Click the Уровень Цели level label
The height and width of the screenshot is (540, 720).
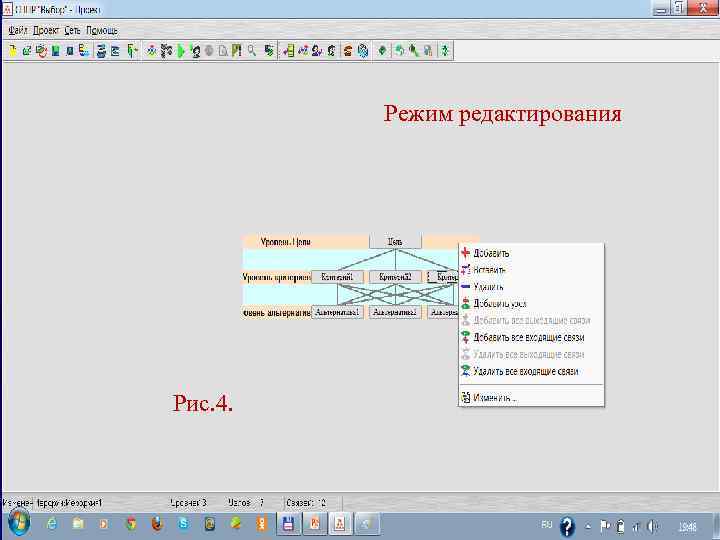(x=286, y=242)
